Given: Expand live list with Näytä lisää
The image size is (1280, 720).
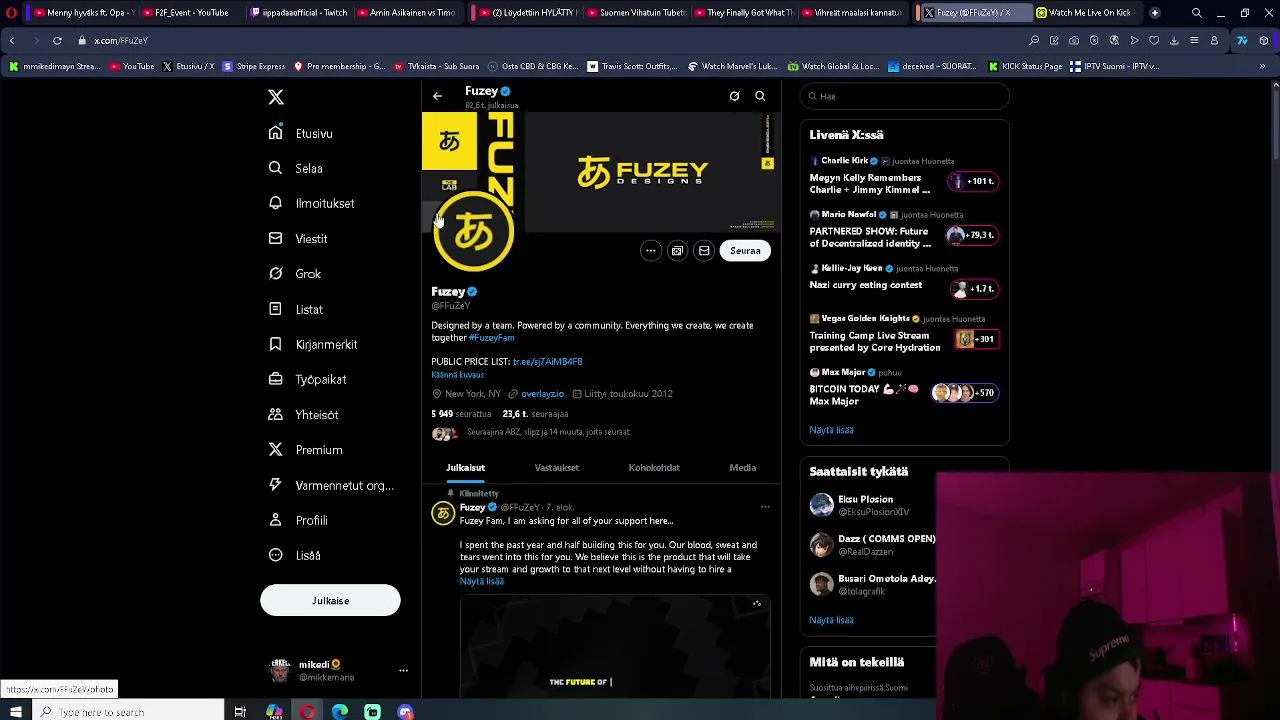Looking at the screenshot, I should tap(831, 430).
